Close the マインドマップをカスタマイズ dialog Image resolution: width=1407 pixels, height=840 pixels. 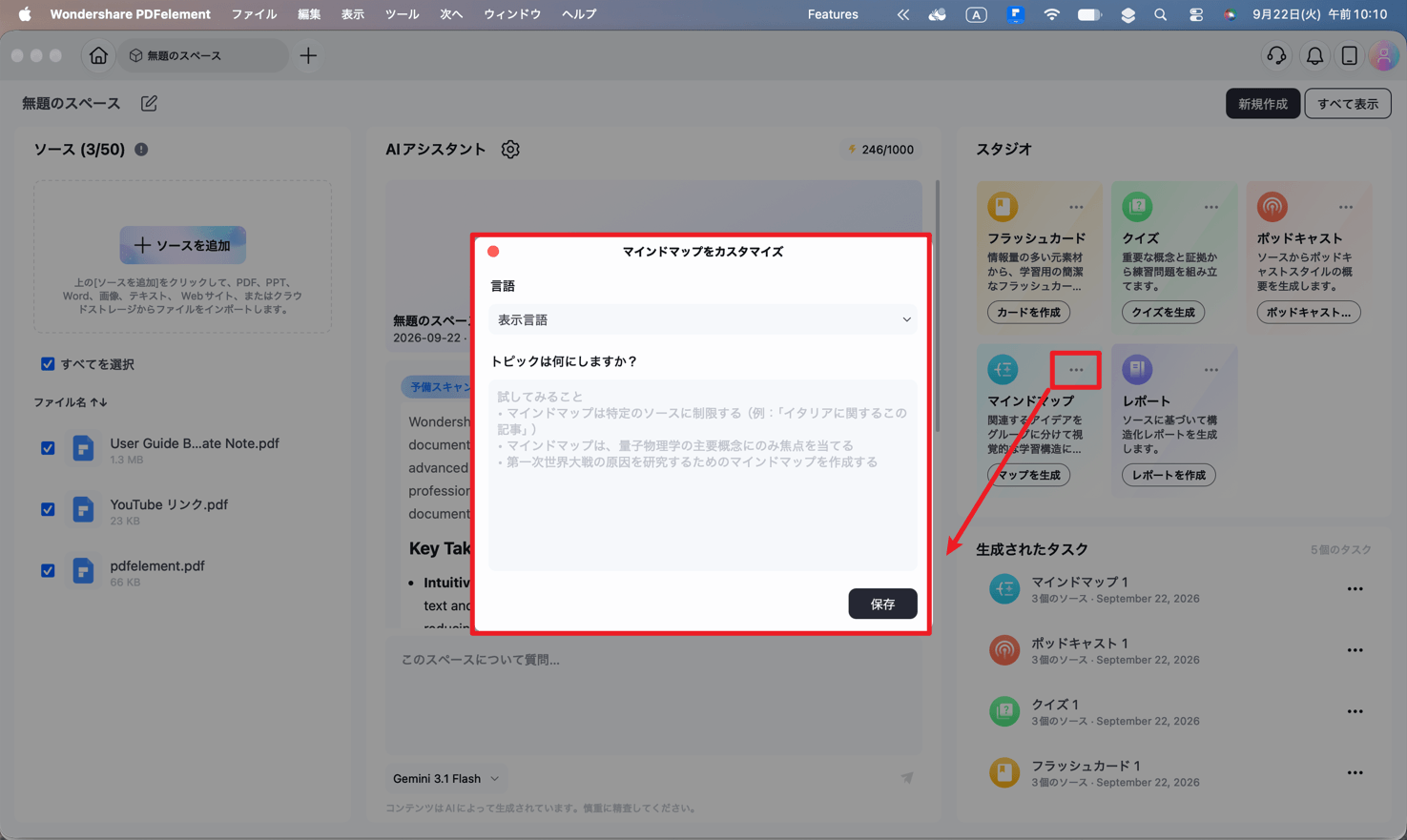[x=493, y=252]
